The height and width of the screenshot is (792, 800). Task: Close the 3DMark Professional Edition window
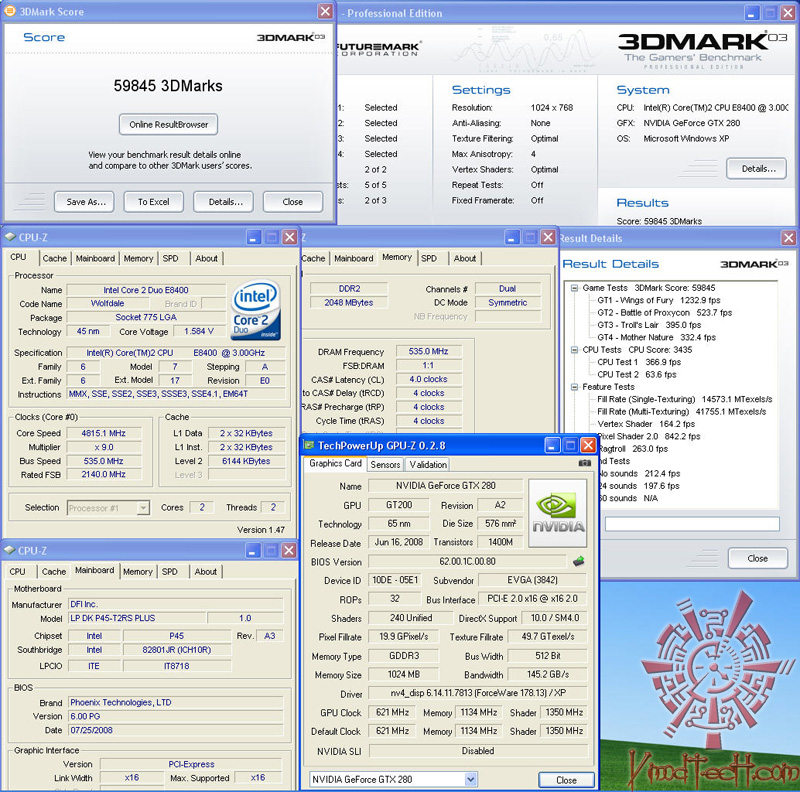(788, 13)
